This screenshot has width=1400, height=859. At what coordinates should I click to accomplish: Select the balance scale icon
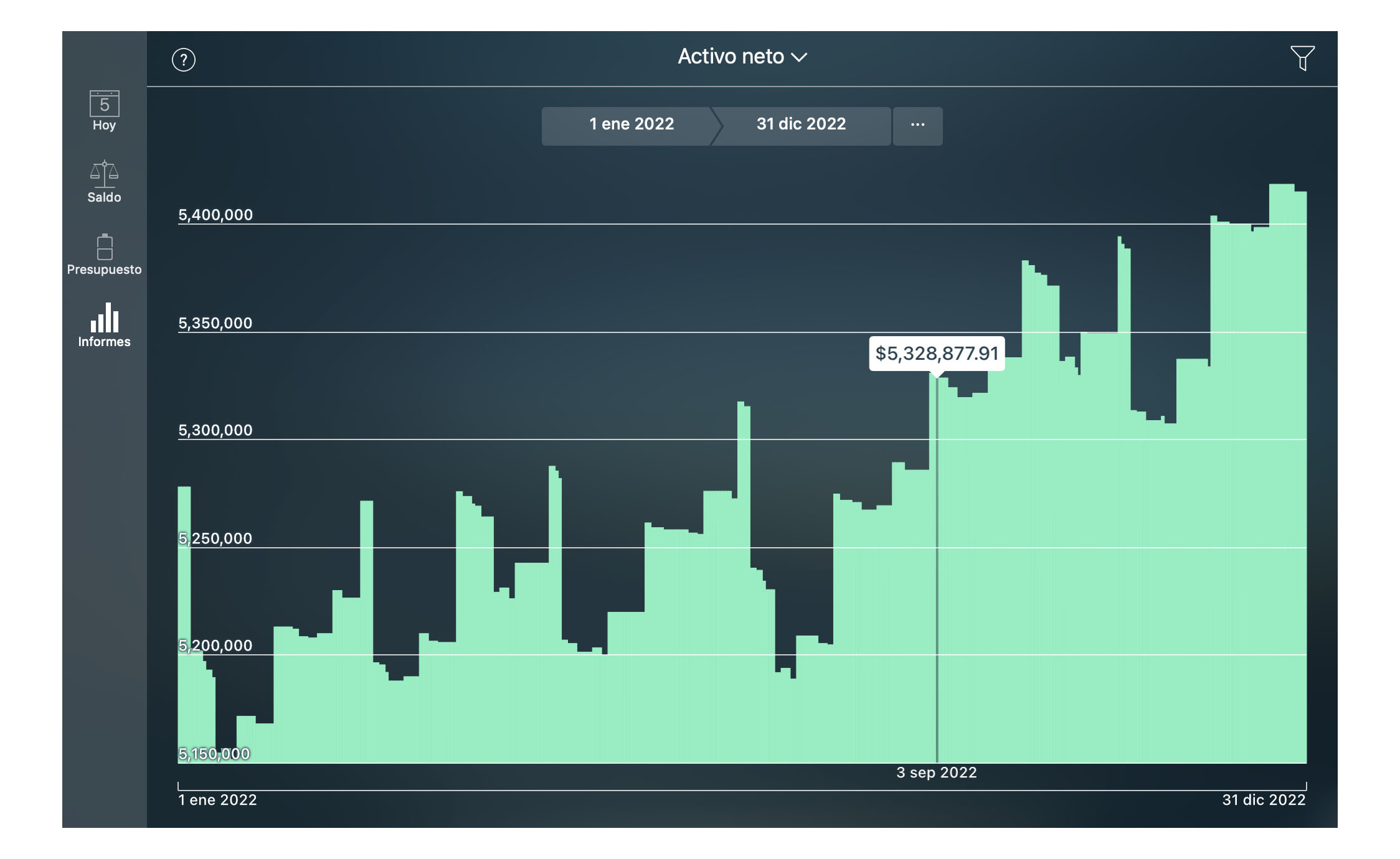[x=104, y=173]
